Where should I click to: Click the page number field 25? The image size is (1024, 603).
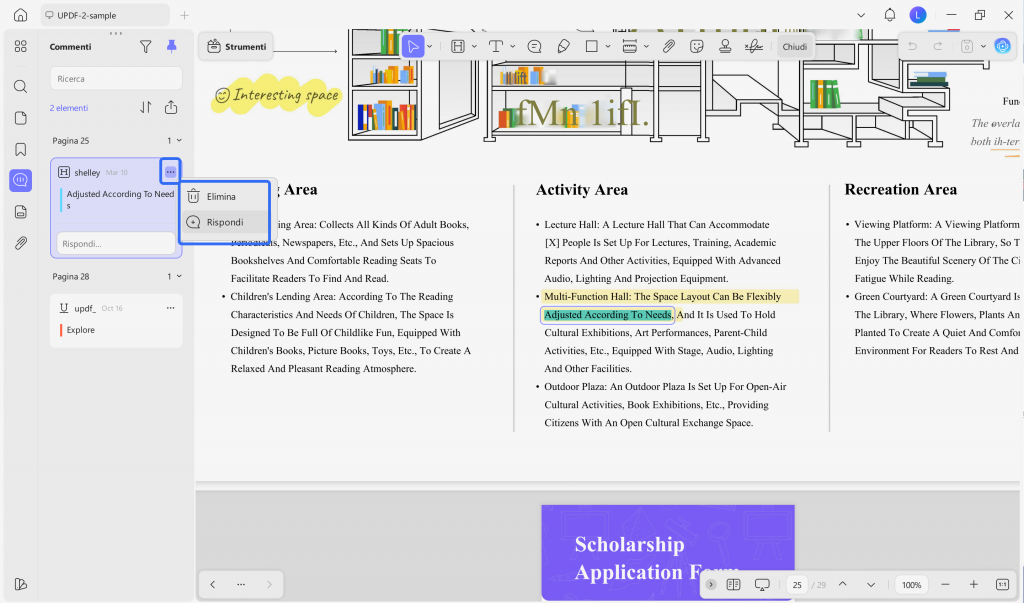(797, 585)
